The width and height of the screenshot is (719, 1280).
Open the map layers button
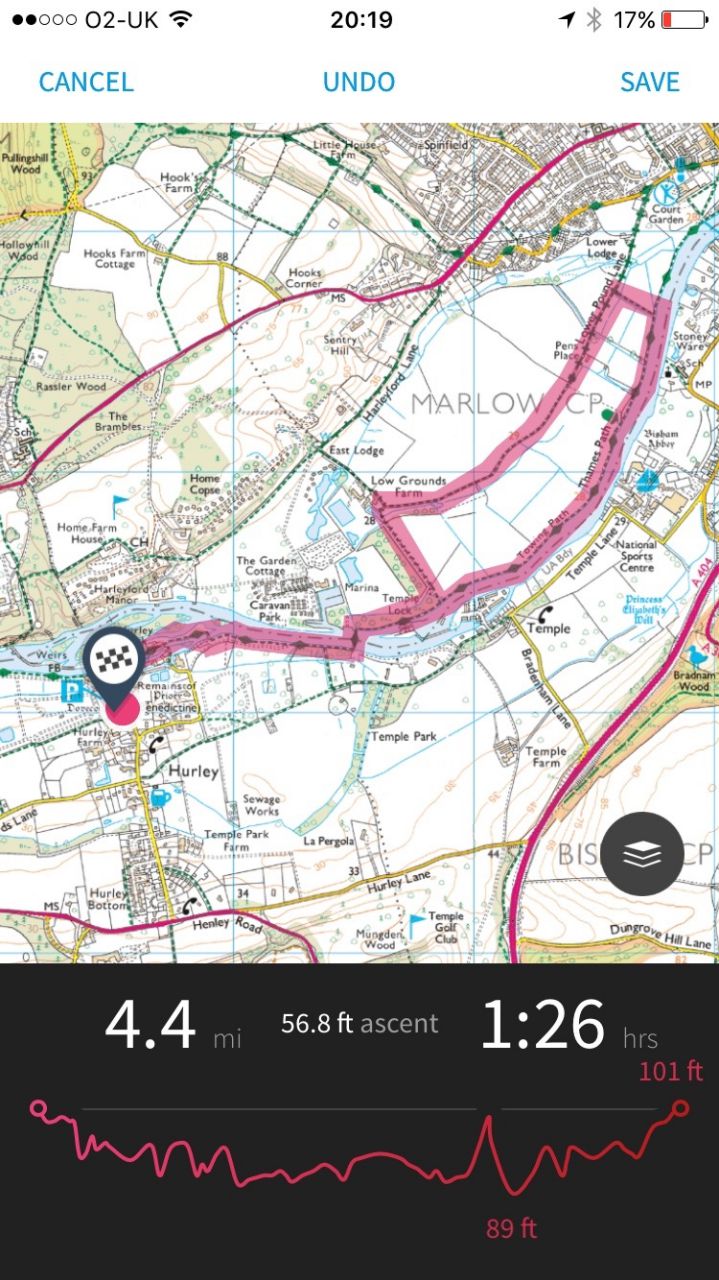pos(643,854)
